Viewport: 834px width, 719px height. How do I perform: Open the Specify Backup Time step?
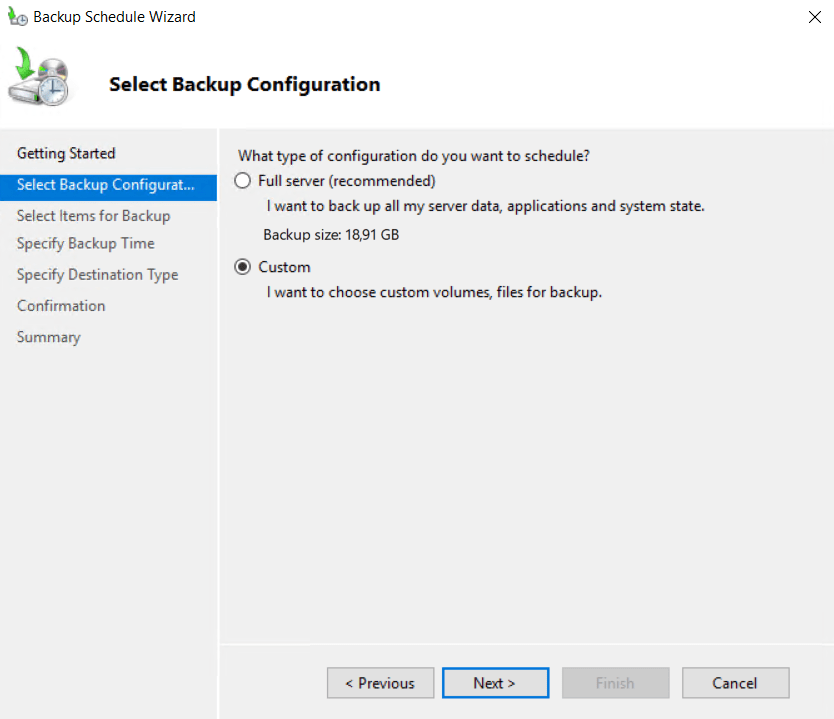coord(85,243)
